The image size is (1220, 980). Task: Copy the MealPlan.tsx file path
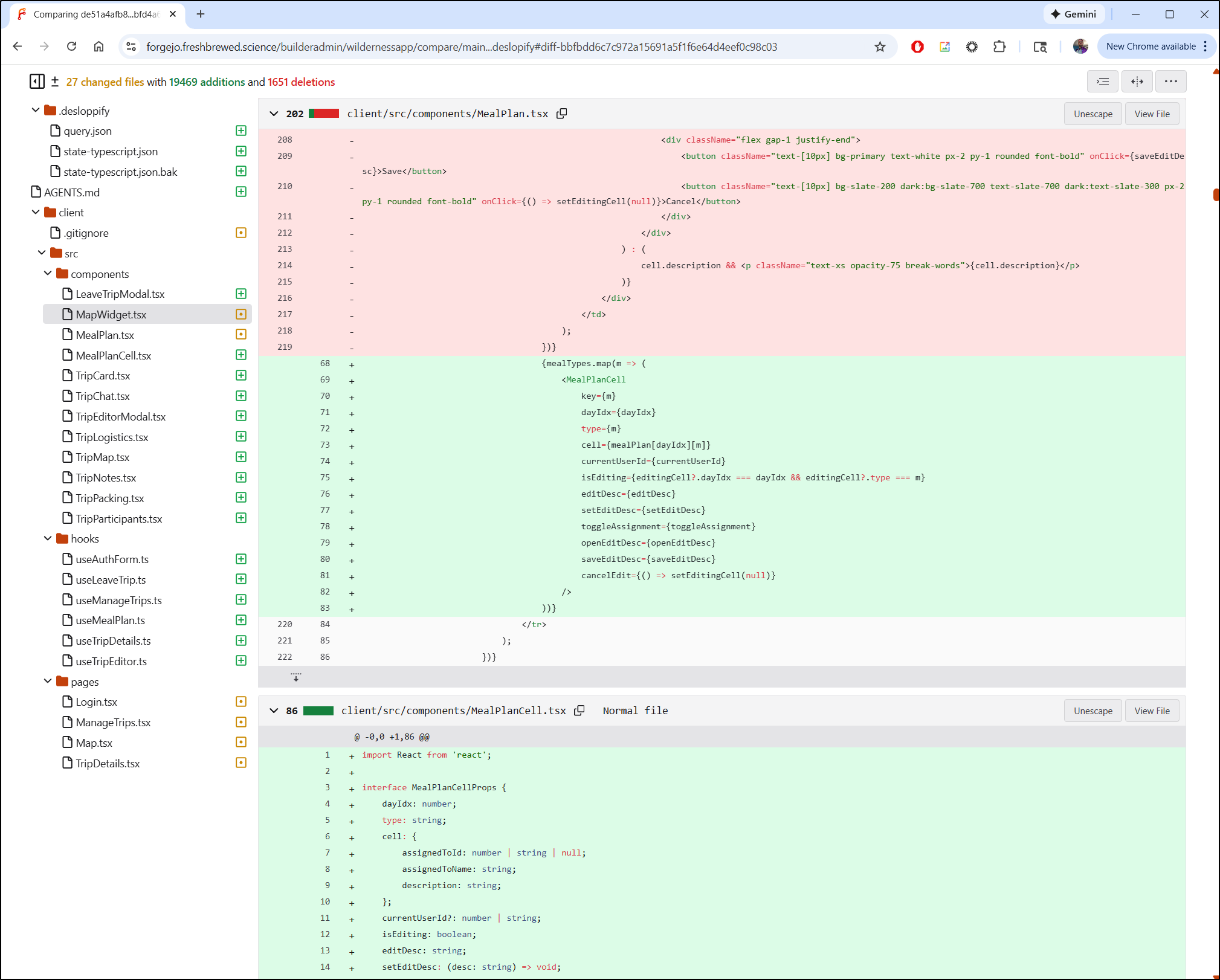pyautogui.click(x=561, y=114)
